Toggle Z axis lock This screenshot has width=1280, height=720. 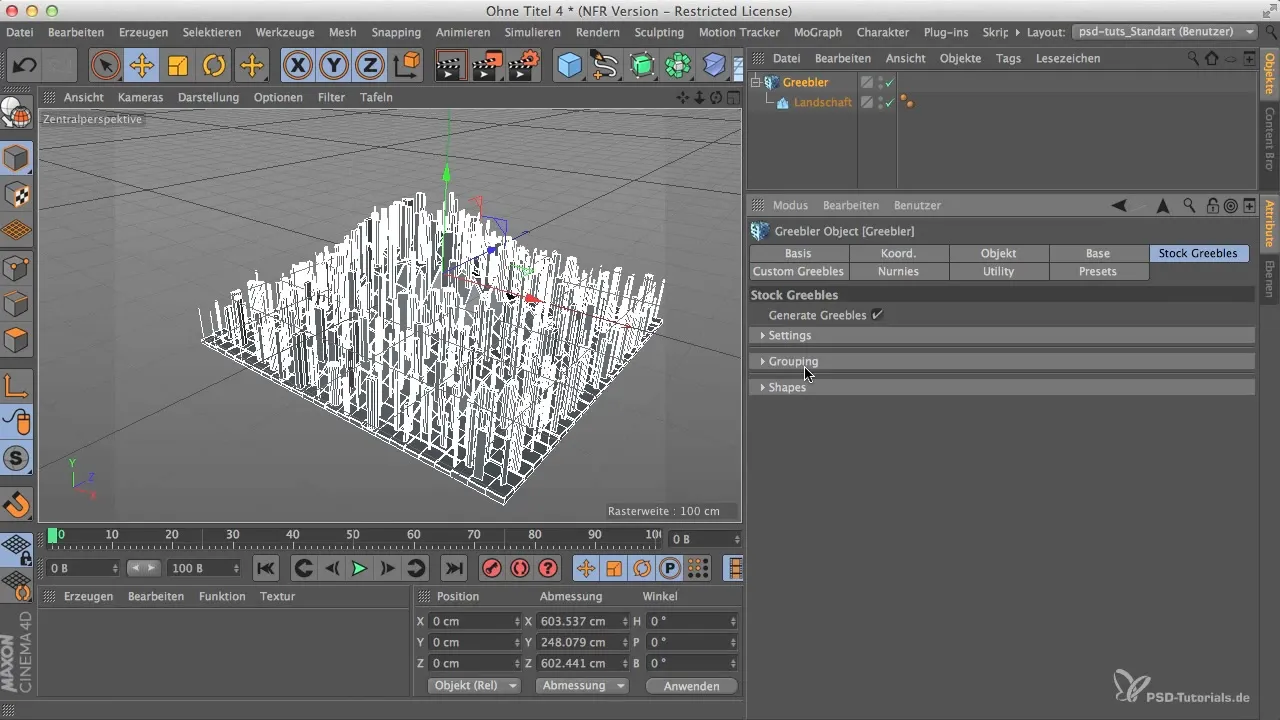[370, 66]
